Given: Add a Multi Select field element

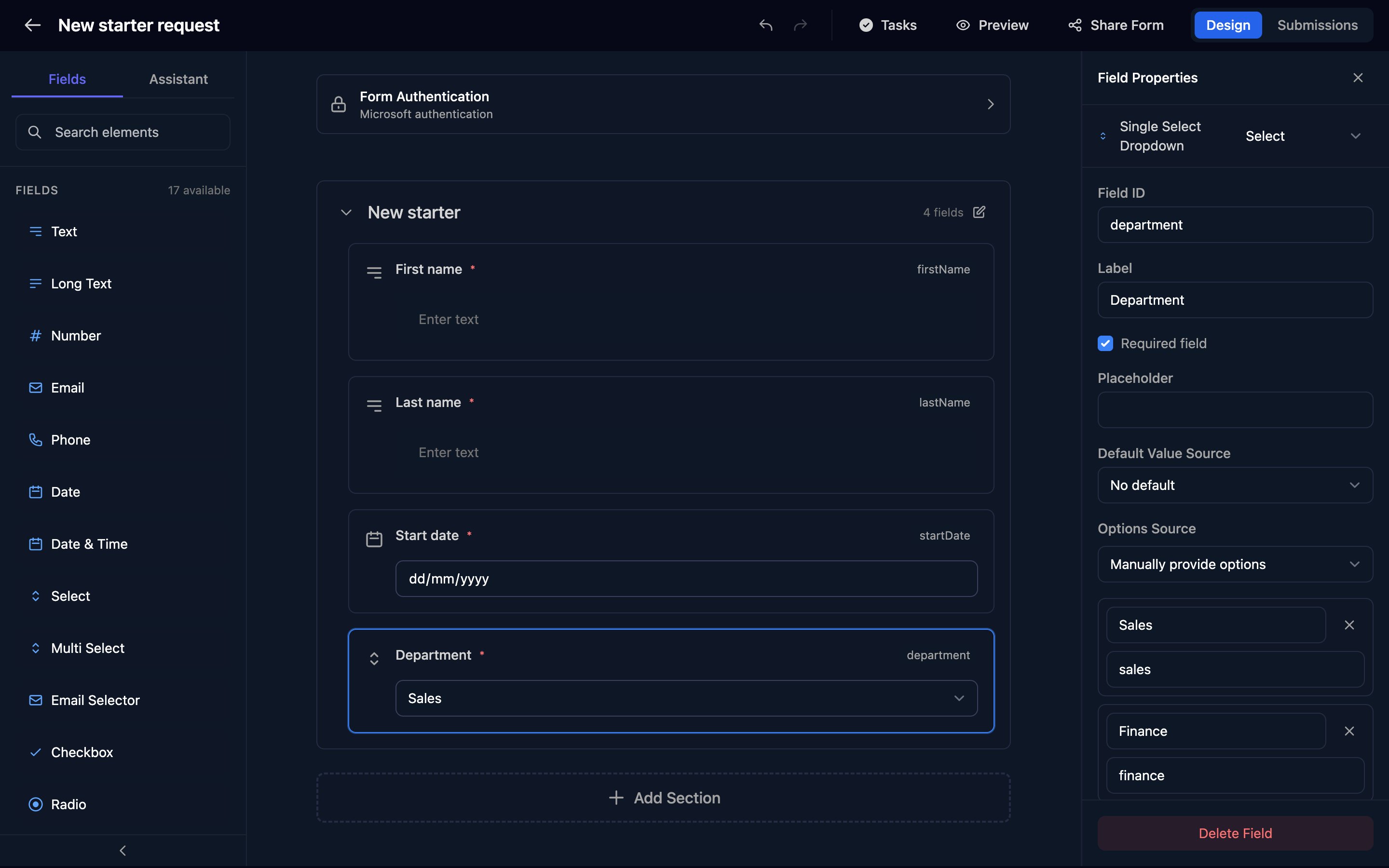Looking at the screenshot, I should click(x=123, y=648).
